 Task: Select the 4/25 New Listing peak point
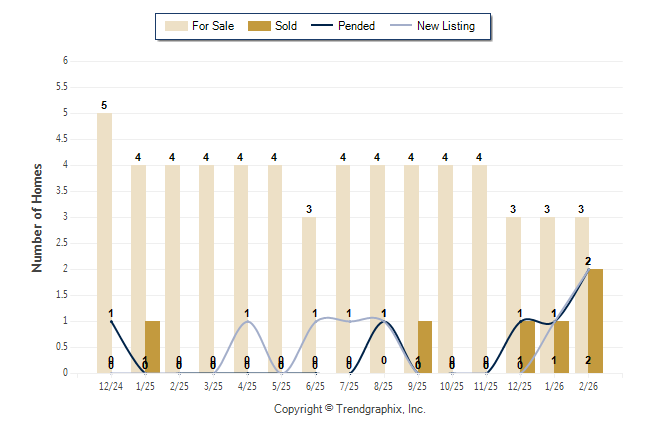click(x=247, y=321)
